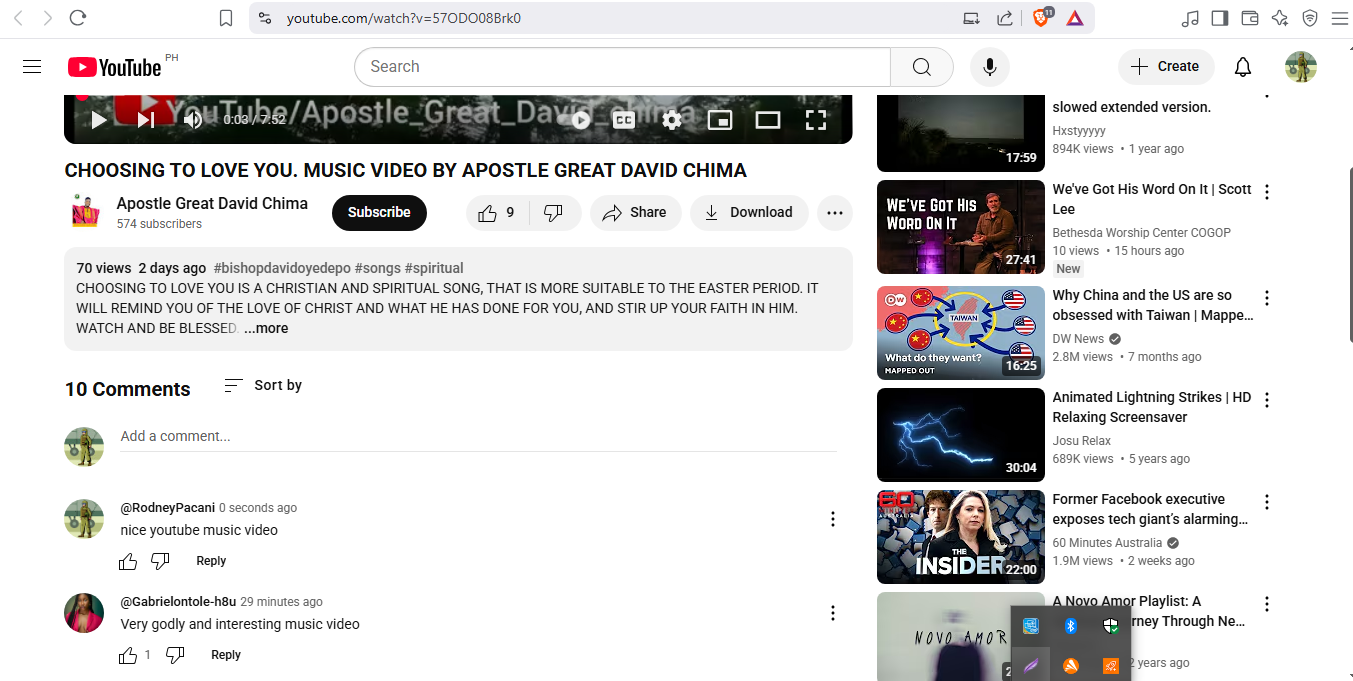Open options for We've Got His Word video
Screen dimensions: 1353x681
point(1267,192)
